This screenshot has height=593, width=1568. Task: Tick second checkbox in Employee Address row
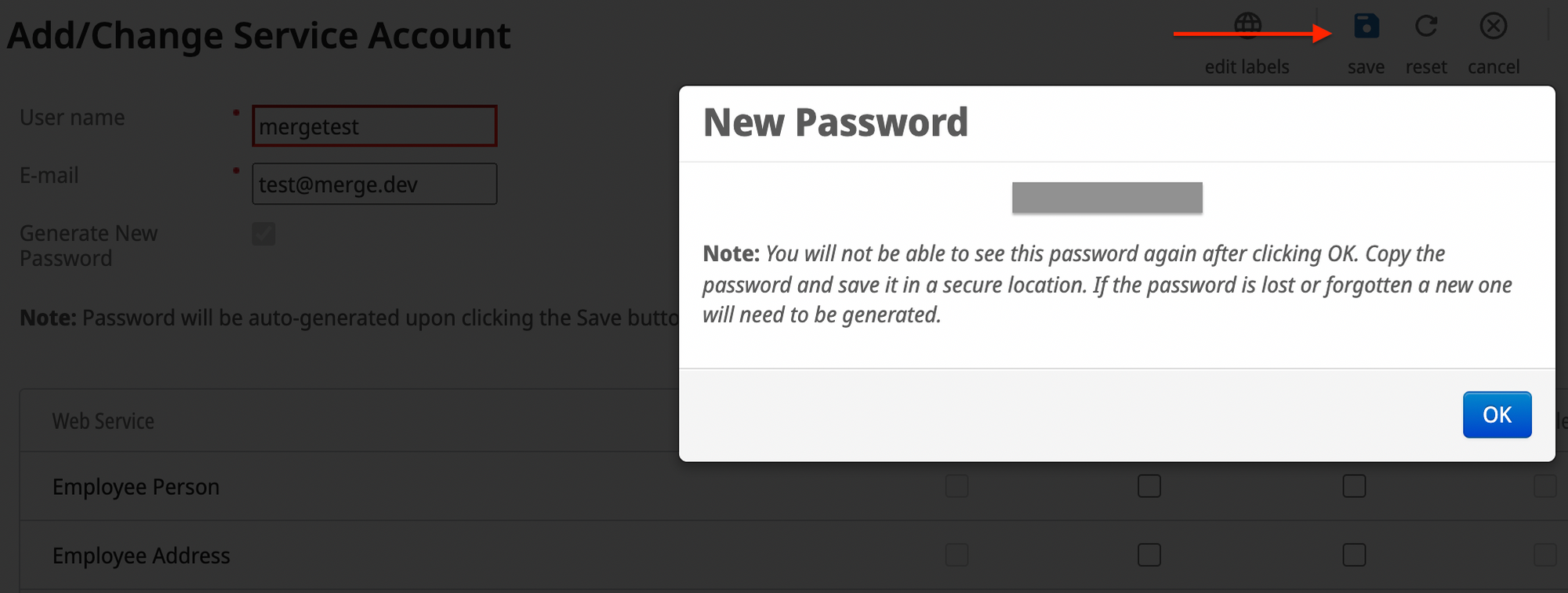1149,555
